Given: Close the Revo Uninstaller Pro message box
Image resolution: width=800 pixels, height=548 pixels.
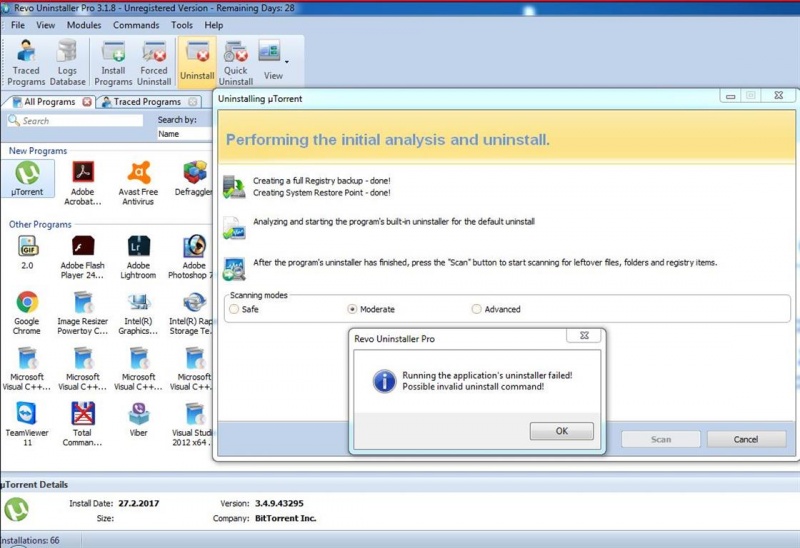Looking at the screenshot, I should (x=584, y=336).
